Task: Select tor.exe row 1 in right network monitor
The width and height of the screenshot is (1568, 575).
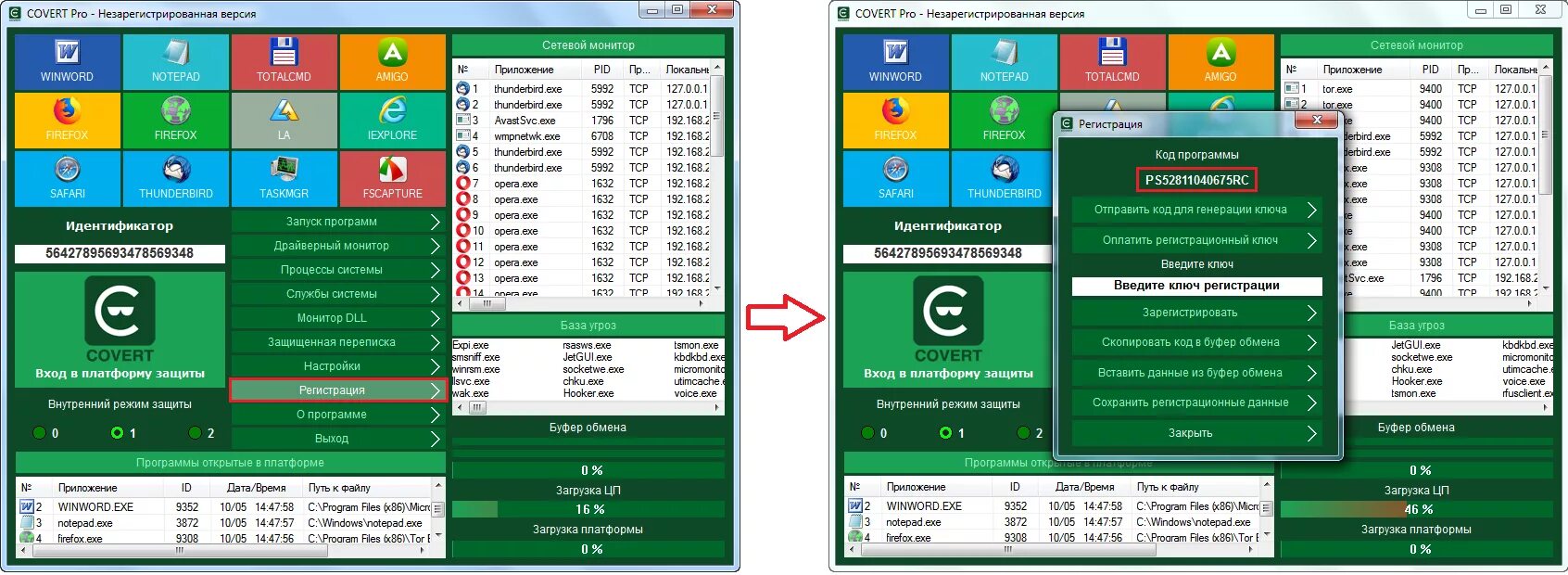Action: [1410, 89]
